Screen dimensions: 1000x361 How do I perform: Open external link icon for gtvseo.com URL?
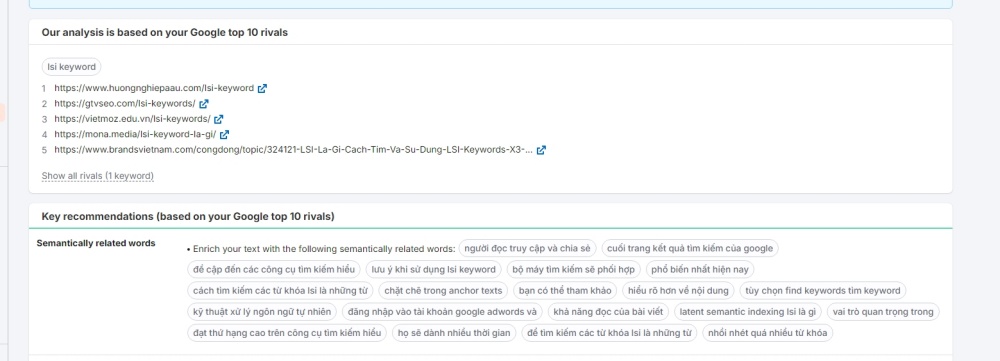(x=204, y=103)
